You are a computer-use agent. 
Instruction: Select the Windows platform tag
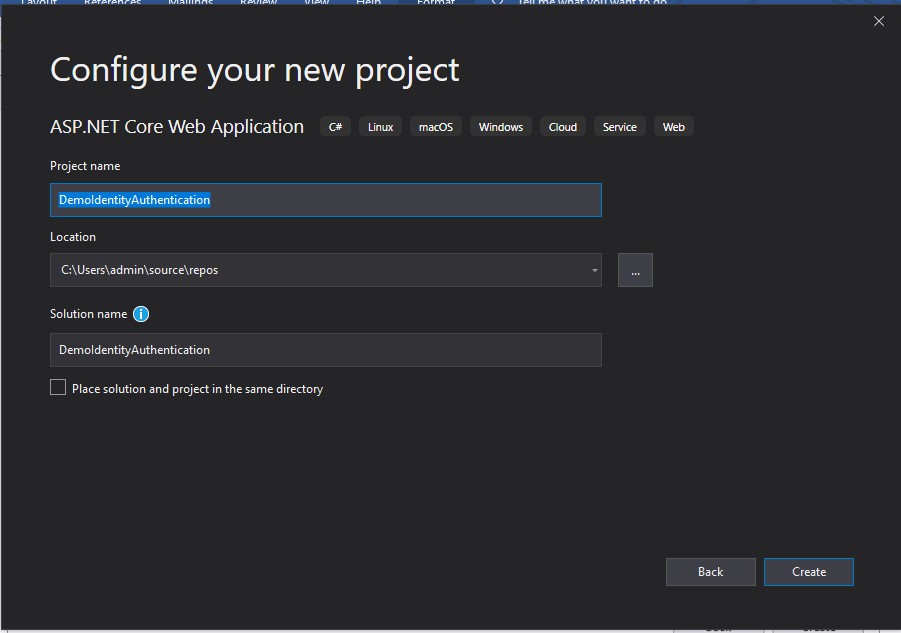(500, 126)
